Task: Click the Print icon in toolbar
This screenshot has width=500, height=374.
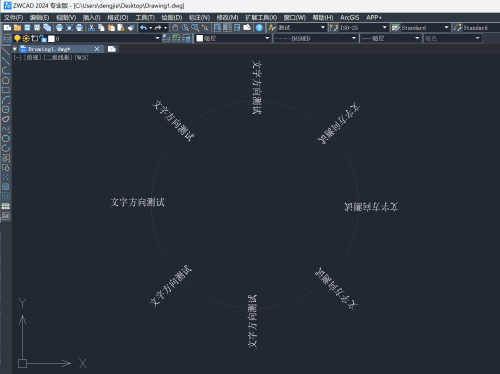Action: point(59,28)
